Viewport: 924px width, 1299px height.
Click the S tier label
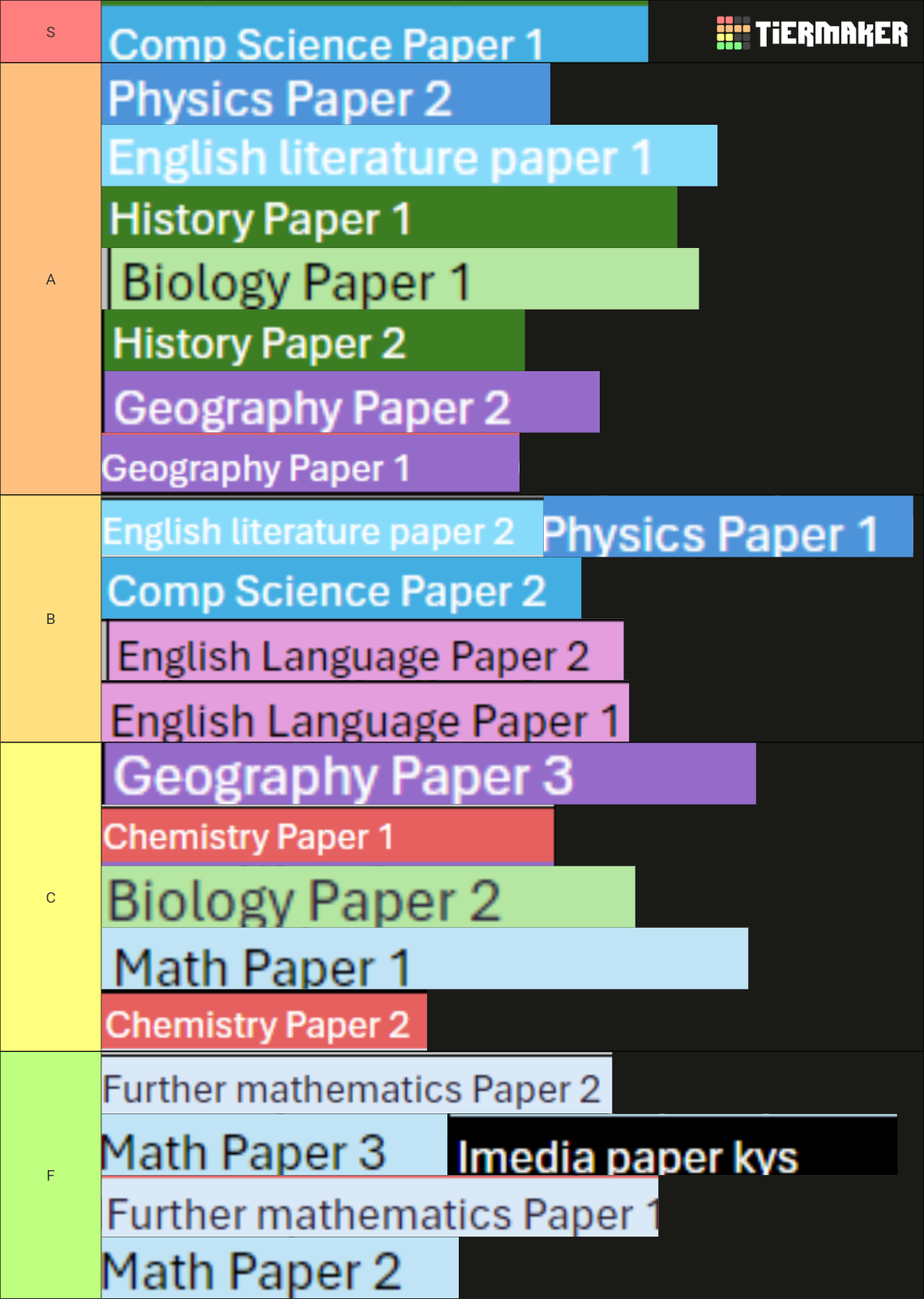click(51, 32)
